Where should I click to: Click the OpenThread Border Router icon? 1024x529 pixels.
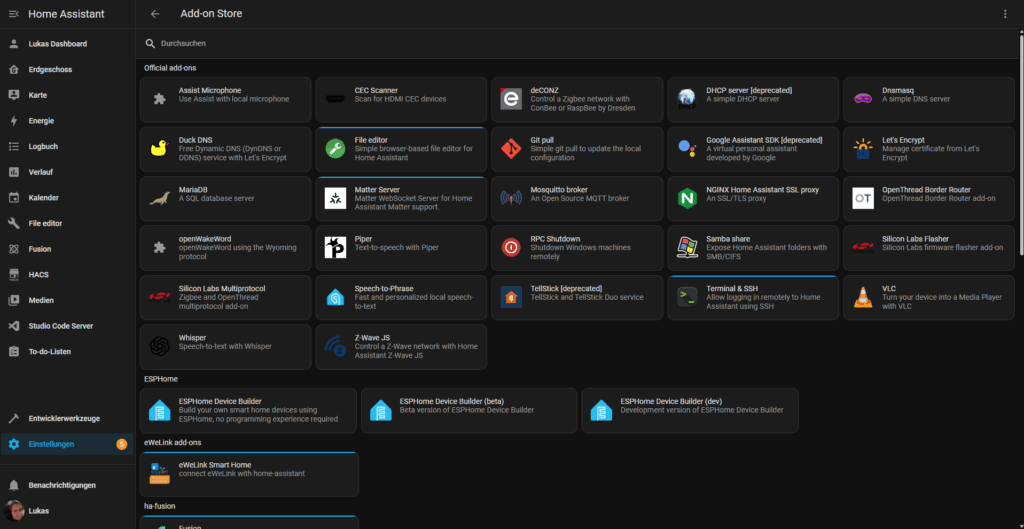863,199
